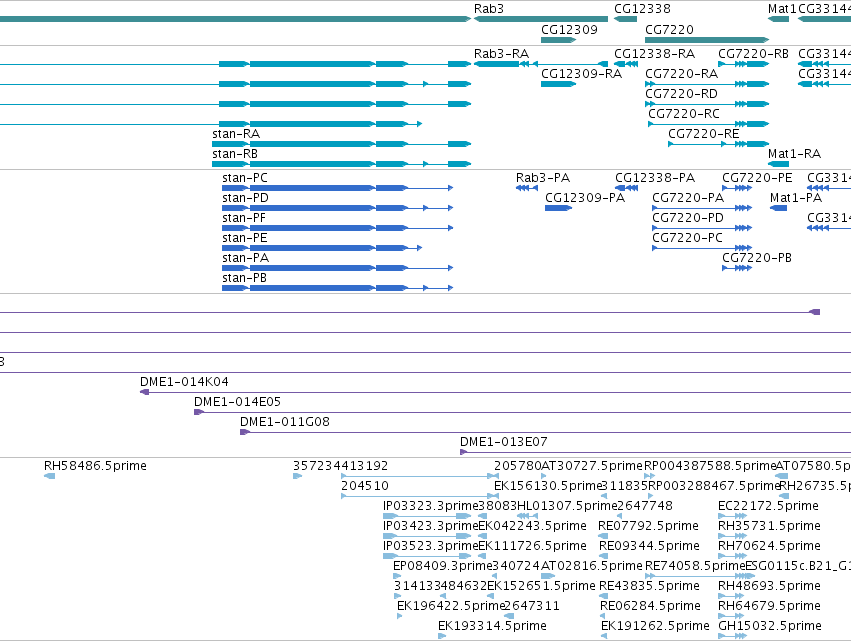Click the CG7220-PB protein label
This screenshot has height=641, width=851.
coord(757,257)
